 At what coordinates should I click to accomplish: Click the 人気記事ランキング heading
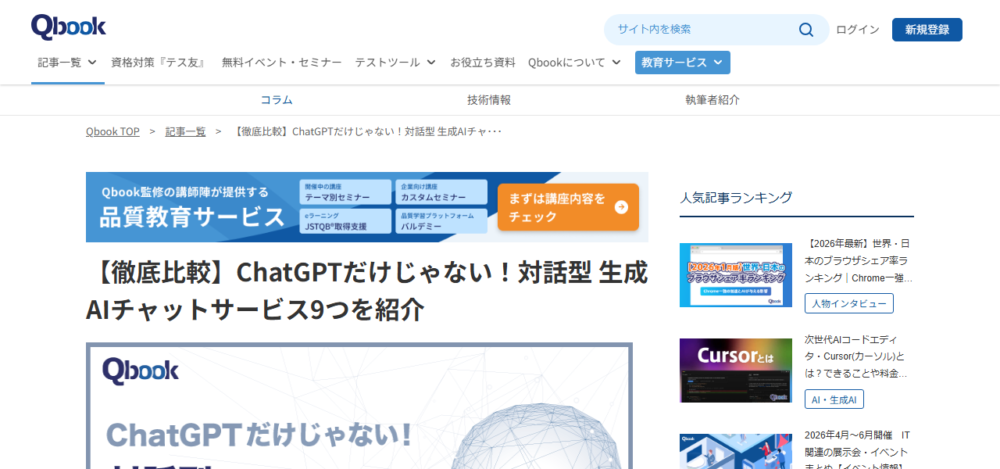click(x=736, y=197)
